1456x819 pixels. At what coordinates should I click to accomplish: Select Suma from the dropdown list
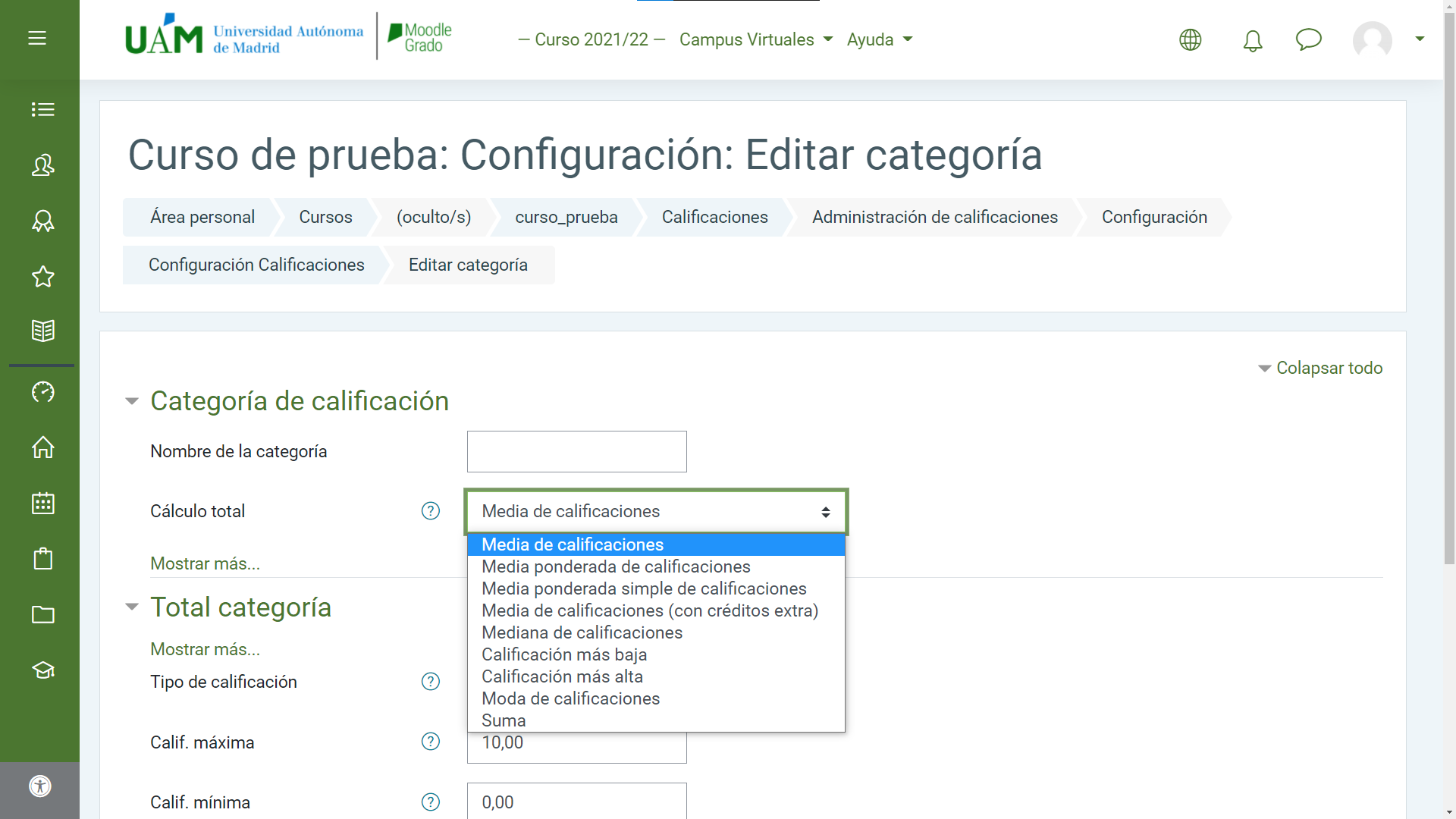coord(504,720)
